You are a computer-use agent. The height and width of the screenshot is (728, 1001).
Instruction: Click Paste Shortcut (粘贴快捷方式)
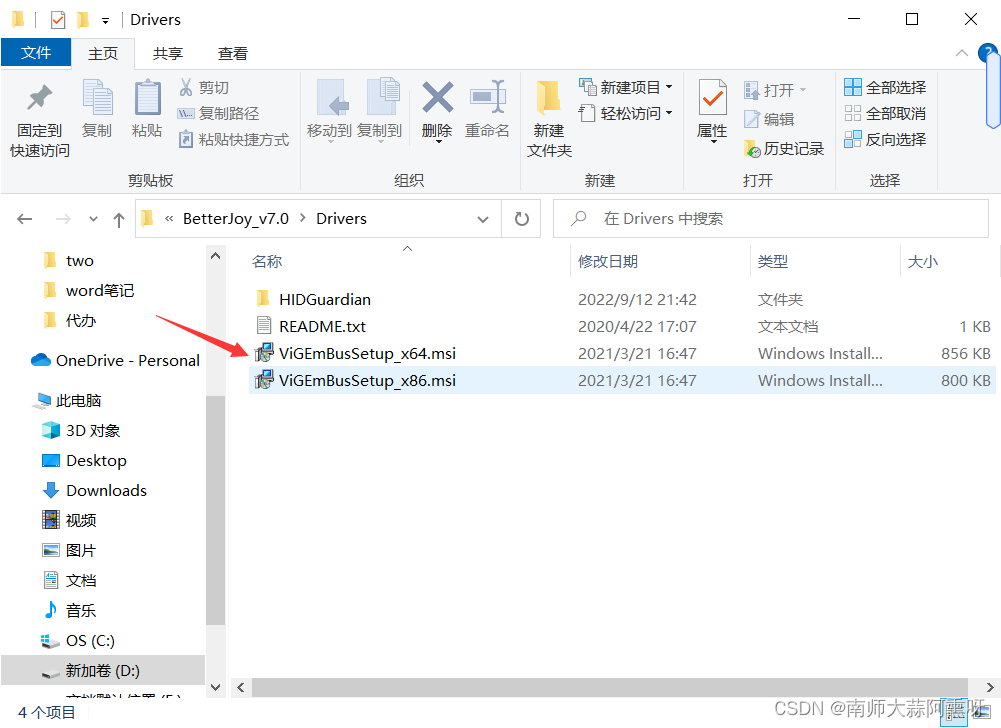(x=234, y=139)
